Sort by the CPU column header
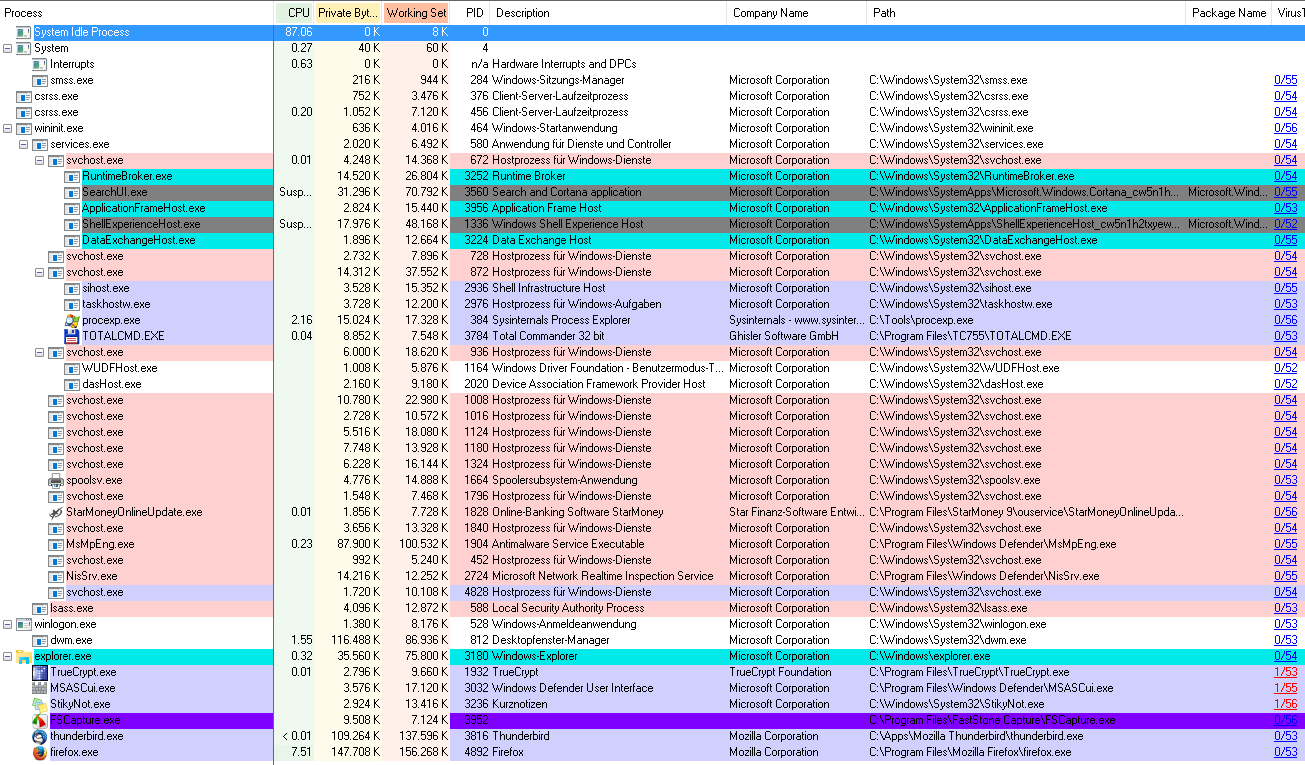 click(x=297, y=13)
